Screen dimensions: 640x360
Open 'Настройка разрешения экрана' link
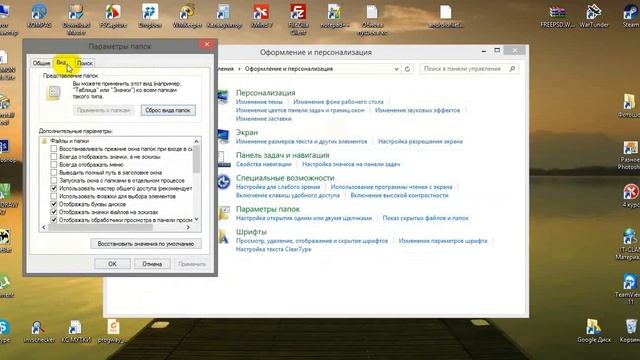tap(420, 141)
